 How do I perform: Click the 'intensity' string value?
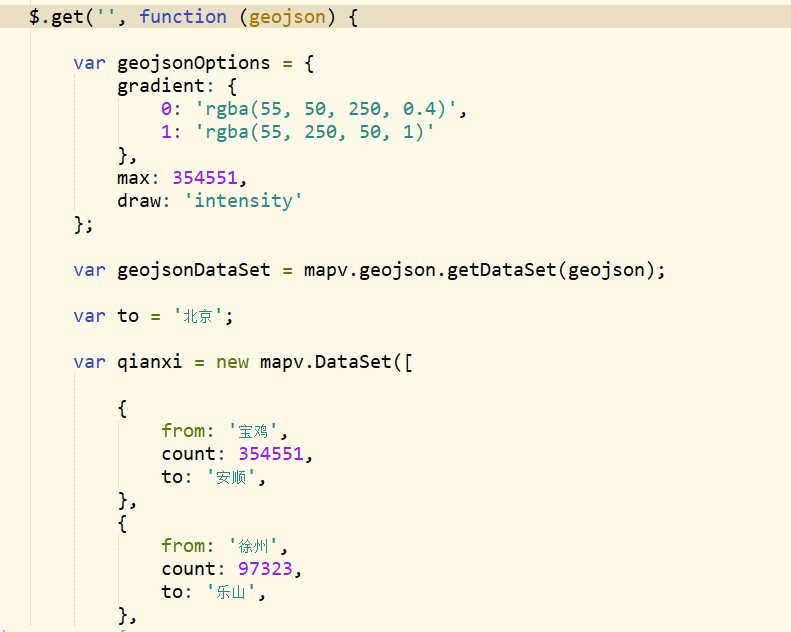pos(243,201)
